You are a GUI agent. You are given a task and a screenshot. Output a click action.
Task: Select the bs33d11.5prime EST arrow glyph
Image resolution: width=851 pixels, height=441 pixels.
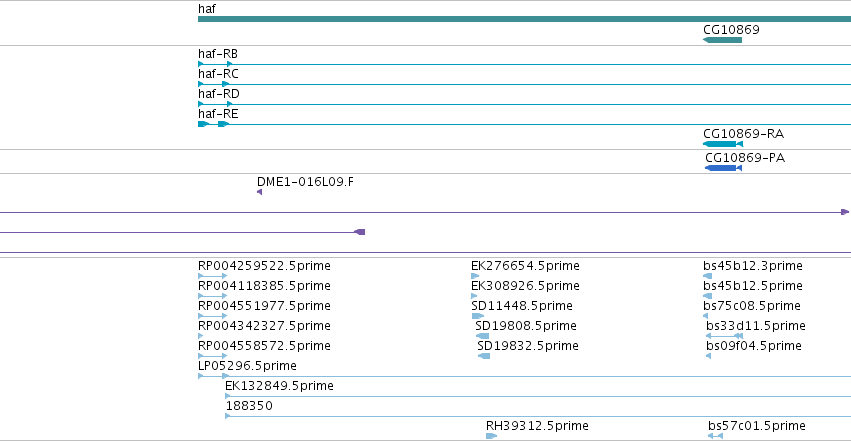click(x=724, y=336)
